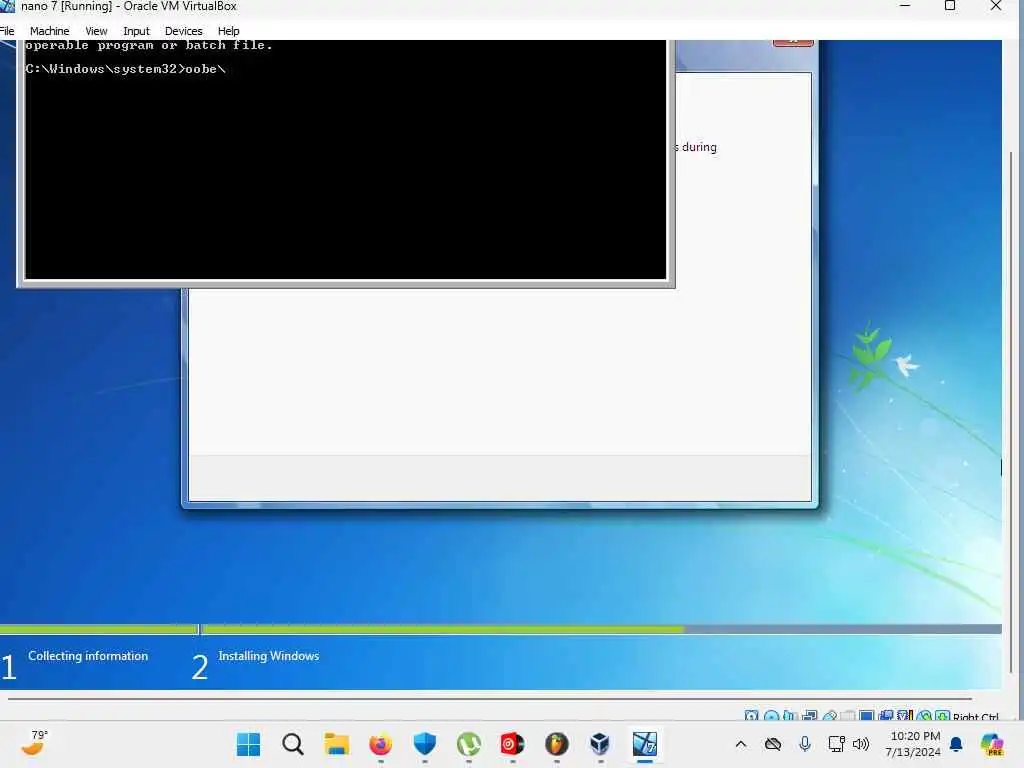Switch to the nano 7 VM taskbar icon
The width and height of the screenshot is (1024, 768).
(645, 744)
